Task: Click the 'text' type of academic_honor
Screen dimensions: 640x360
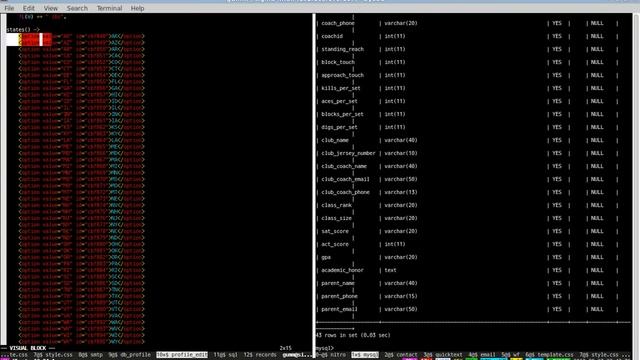Action: tap(390, 270)
